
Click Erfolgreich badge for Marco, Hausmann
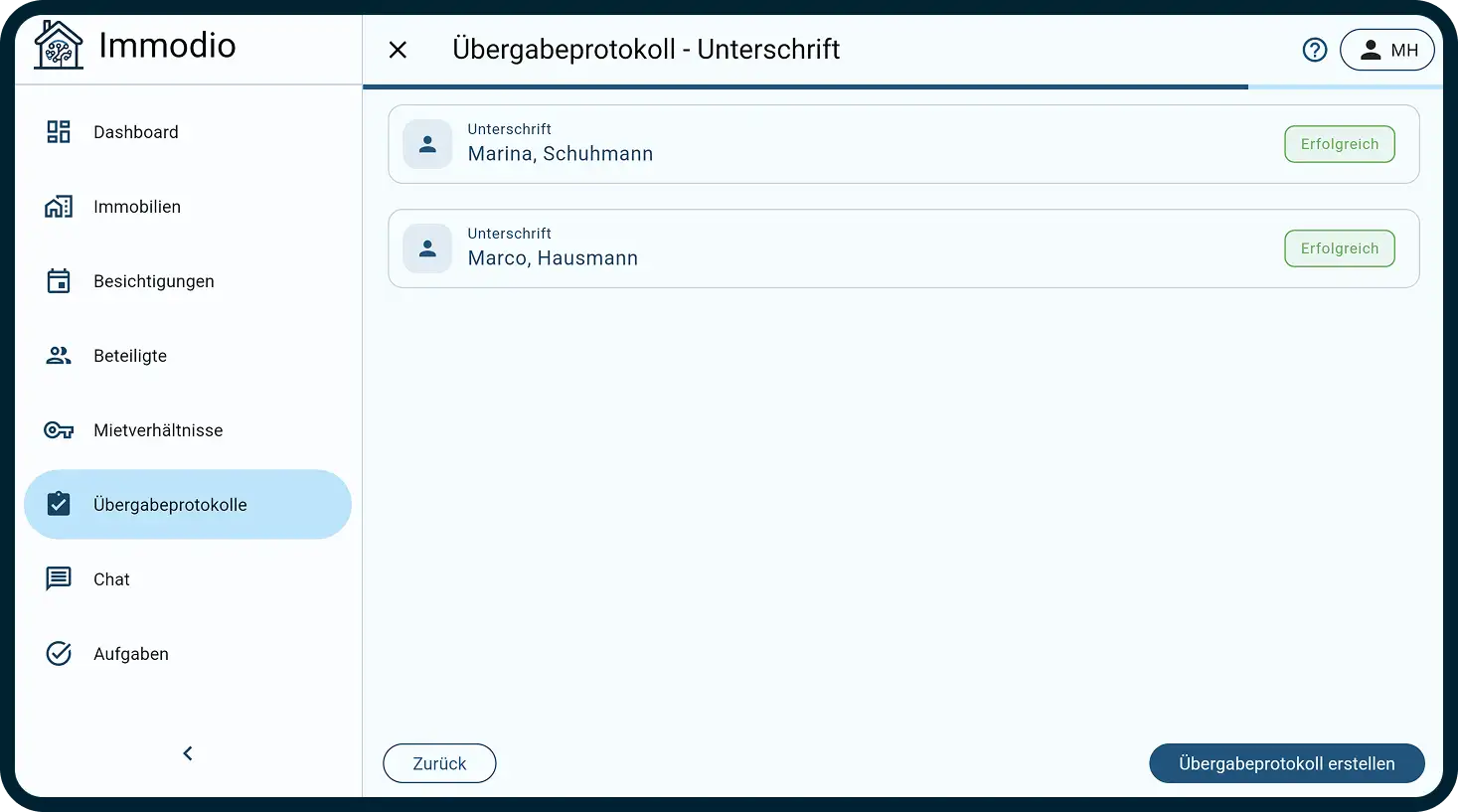[x=1340, y=248]
